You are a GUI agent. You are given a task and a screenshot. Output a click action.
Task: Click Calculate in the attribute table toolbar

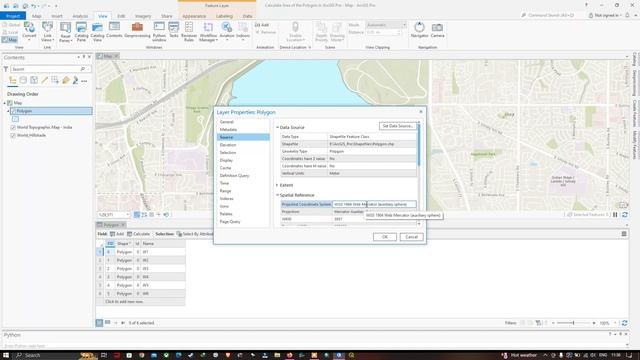click(138, 234)
